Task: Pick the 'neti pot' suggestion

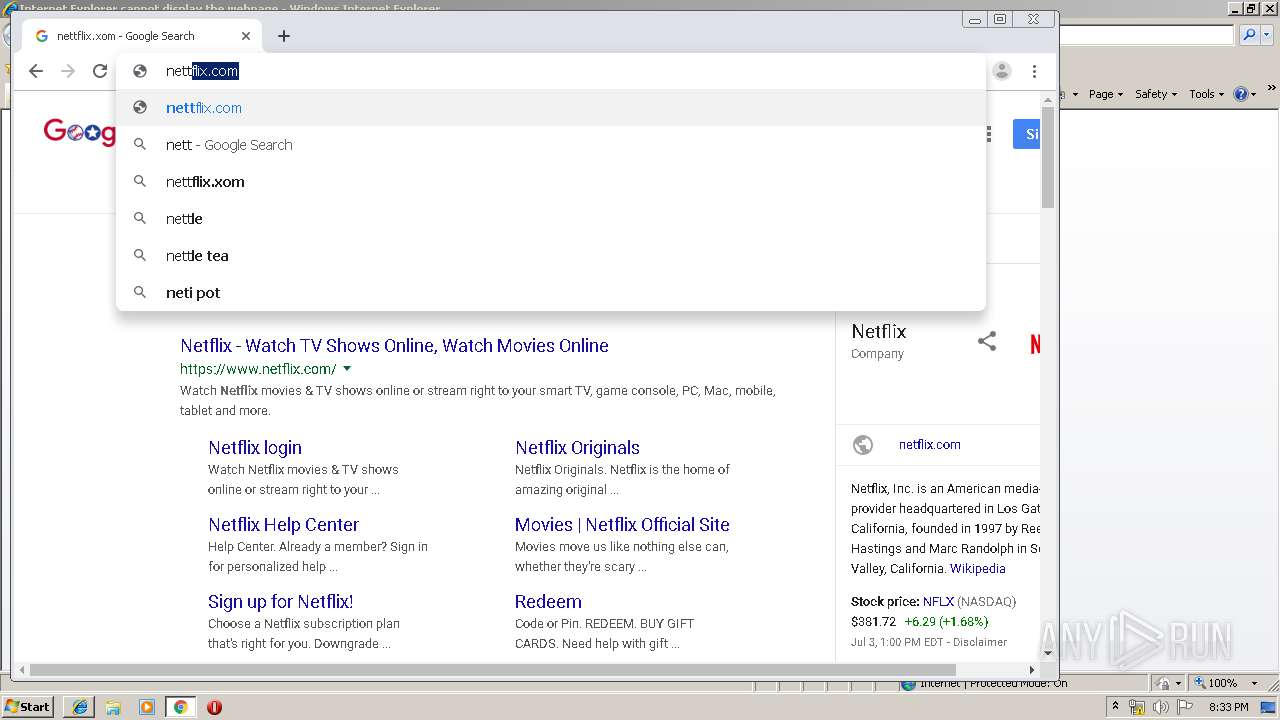Action: 551,293
